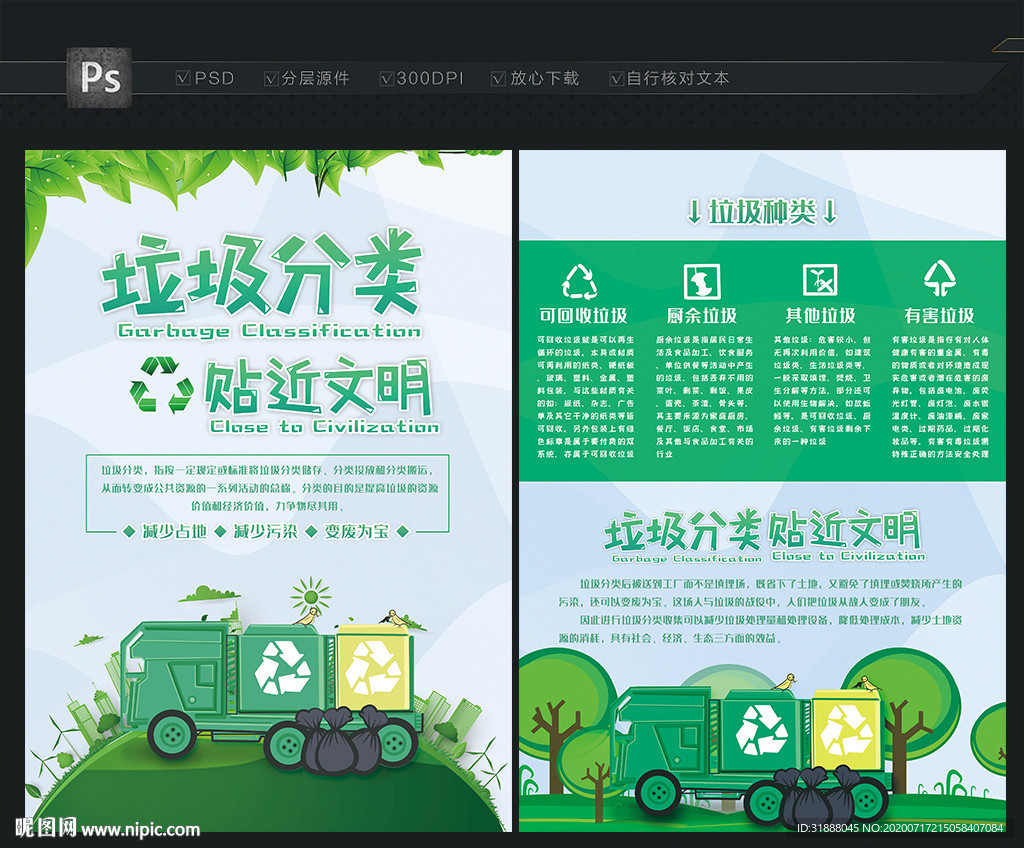Select the 减少占地 slogan

[x=175, y=532]
